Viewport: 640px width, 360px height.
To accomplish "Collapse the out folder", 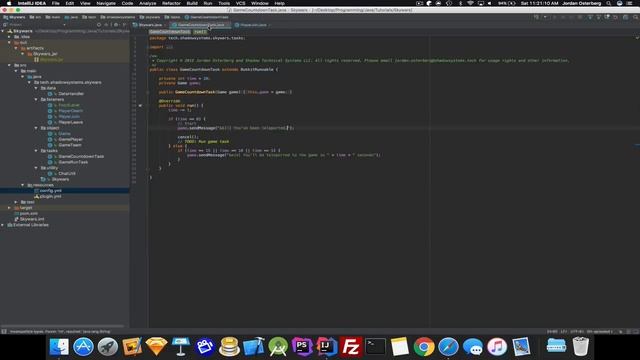I will point(9,42).
